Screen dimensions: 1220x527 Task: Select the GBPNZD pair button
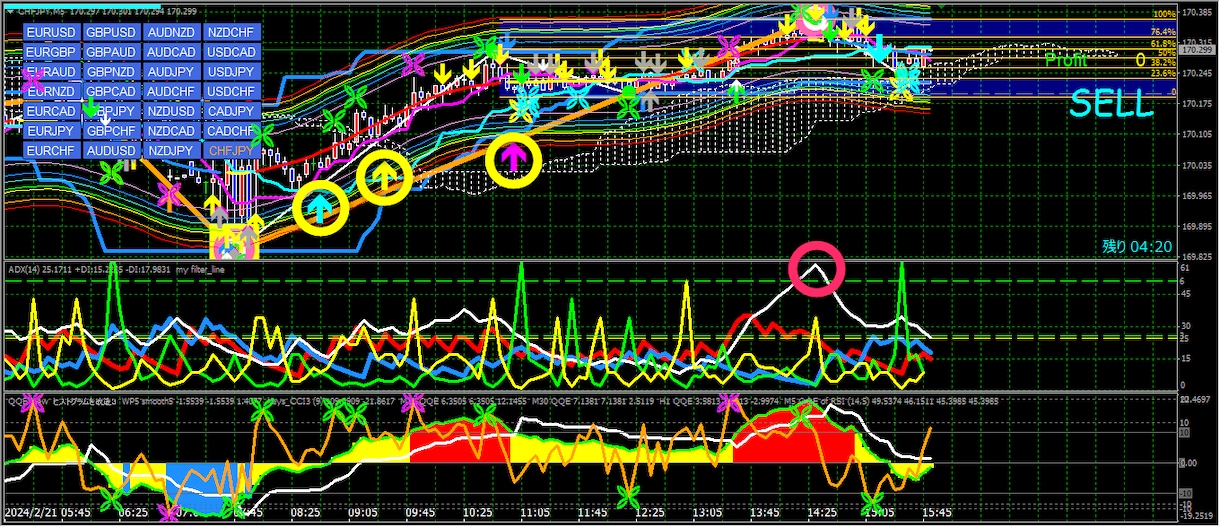pyautogui.click(x=111, y=72)
